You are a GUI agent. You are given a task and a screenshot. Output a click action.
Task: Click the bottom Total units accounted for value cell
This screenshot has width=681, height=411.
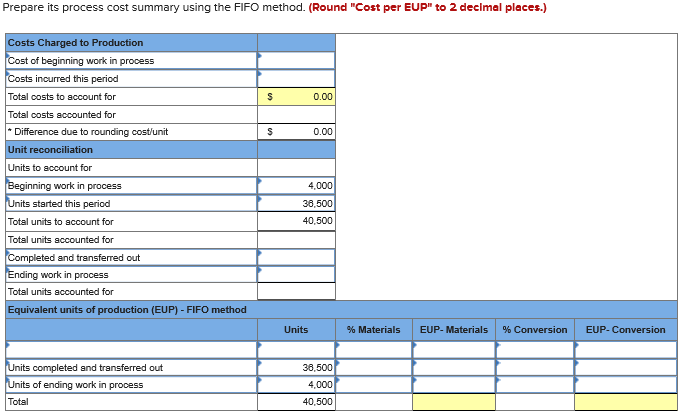pyautogui.click(x=296, y=292)
